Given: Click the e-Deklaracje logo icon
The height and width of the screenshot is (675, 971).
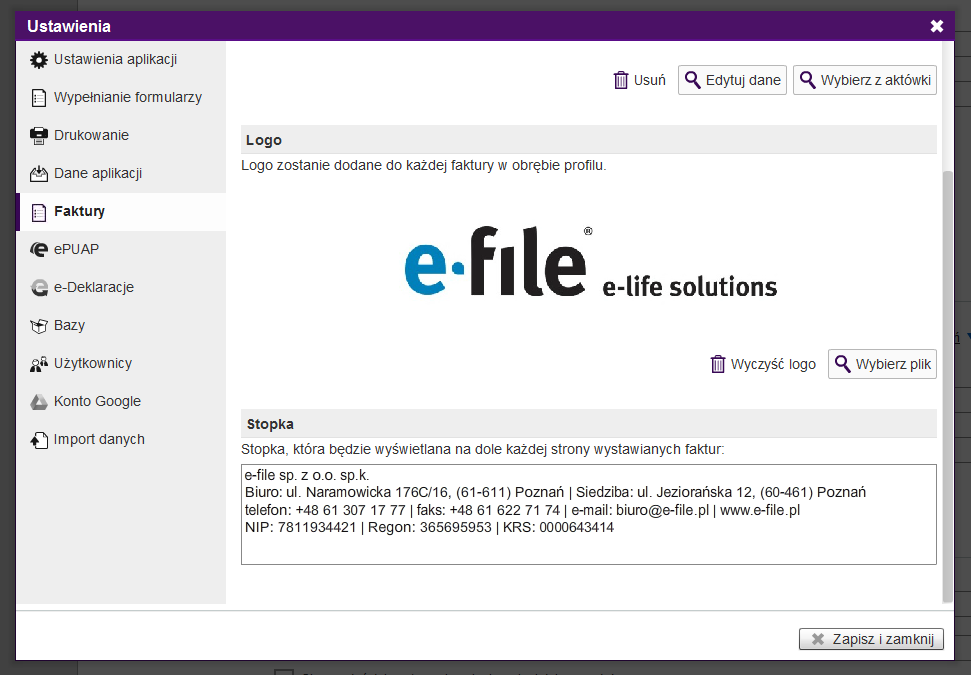Looking at the screenshot, I should (38, 288).
